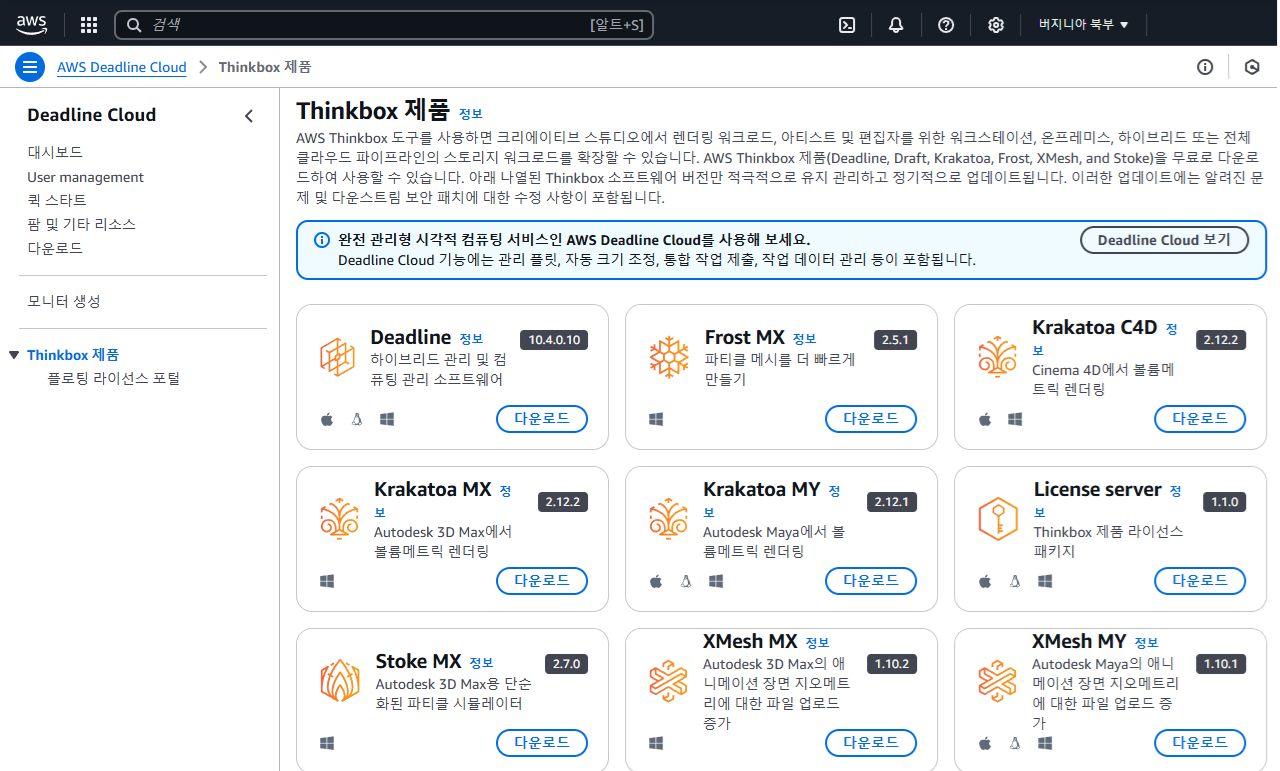This screenshot has width=1280, height=771.
Task: Download Frost MX with its 다운로드 button
Action: coord(871,419)
